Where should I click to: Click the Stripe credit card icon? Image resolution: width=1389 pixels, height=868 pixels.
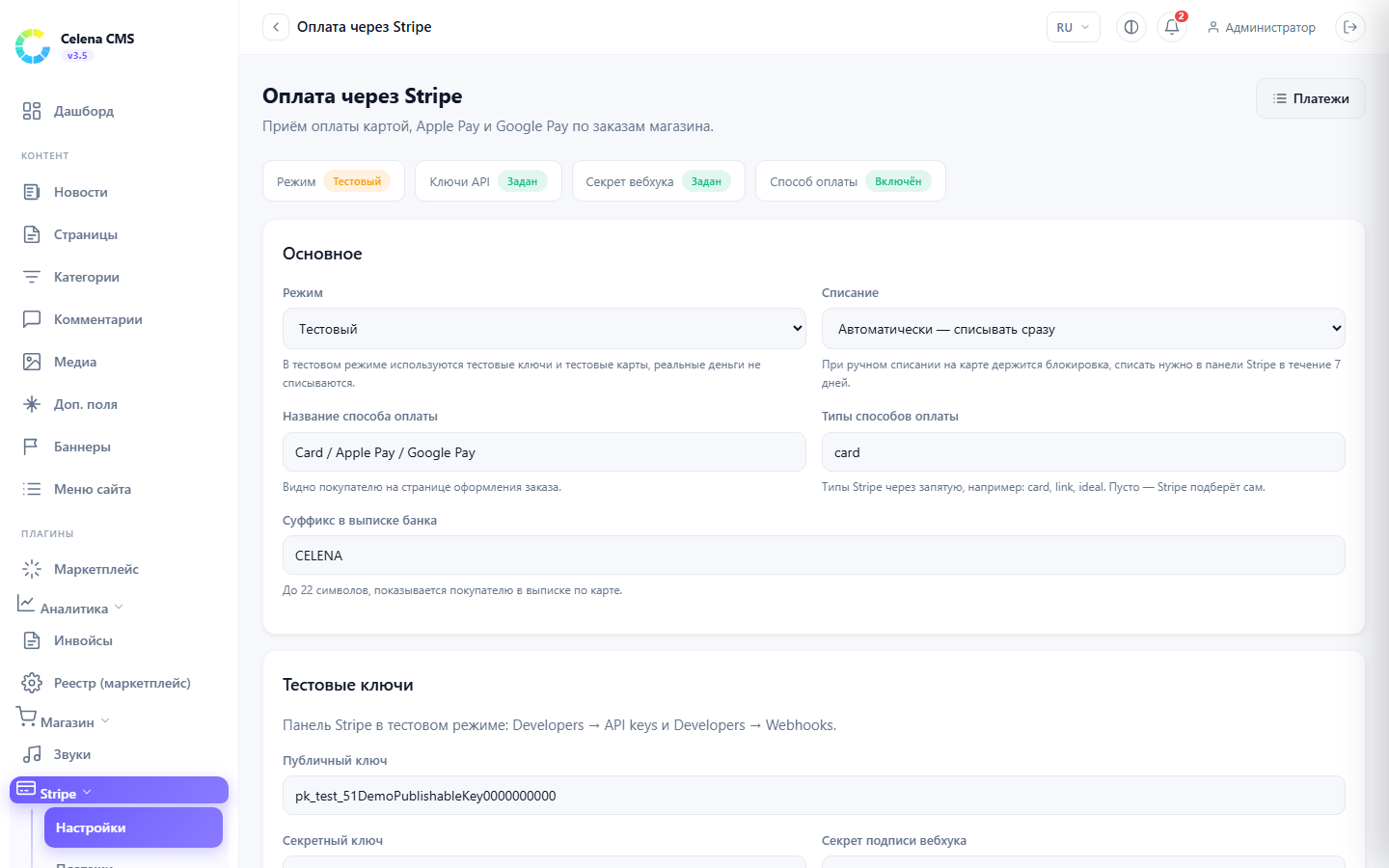(x=26, y=788)
